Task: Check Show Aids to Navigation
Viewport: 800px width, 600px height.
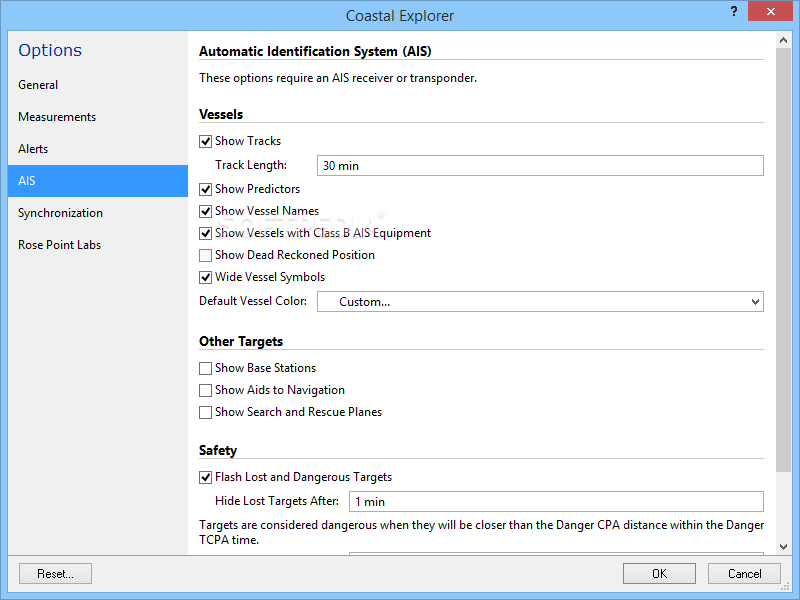Action: 206,390
